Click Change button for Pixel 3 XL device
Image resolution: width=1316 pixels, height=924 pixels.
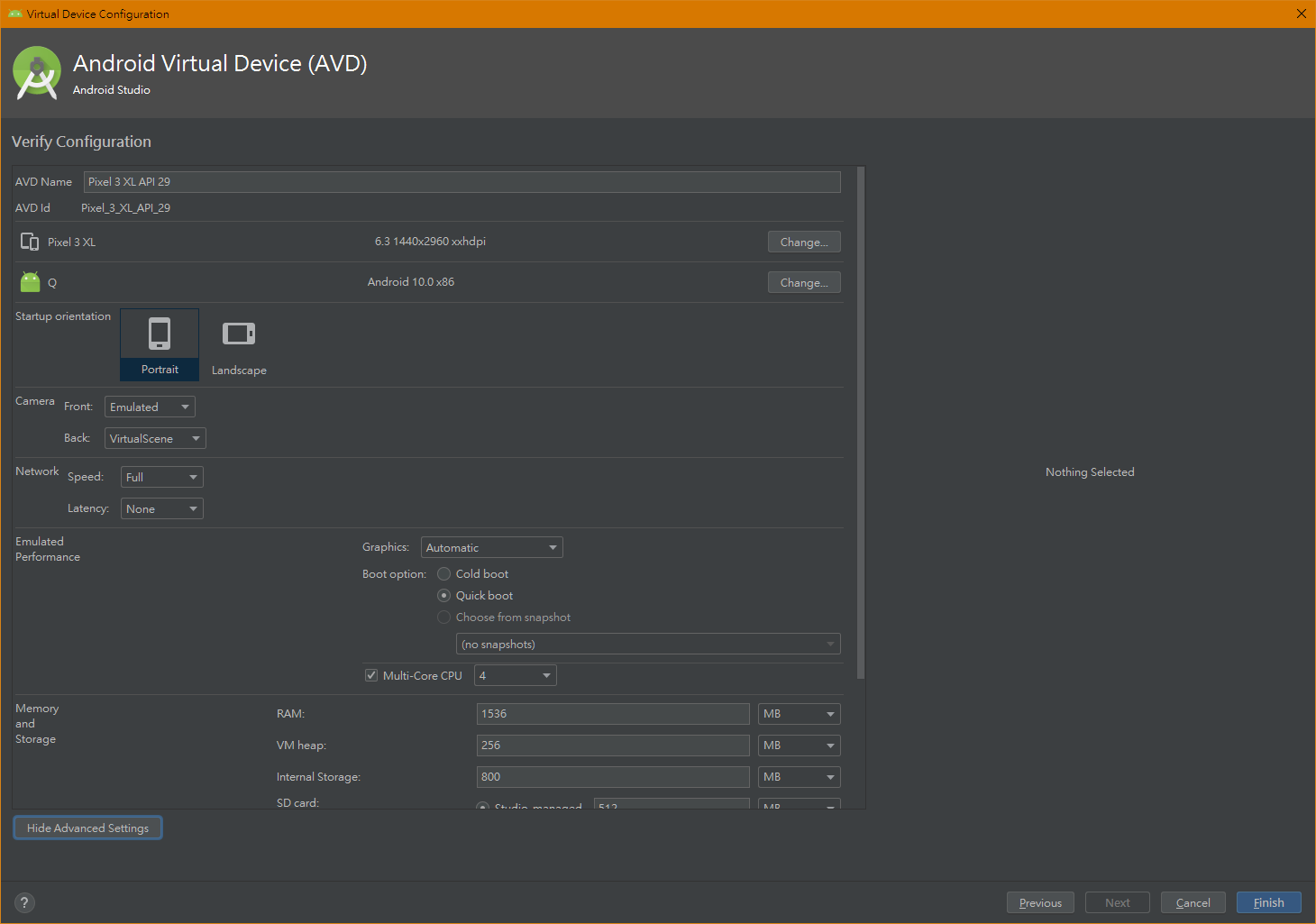803,242
